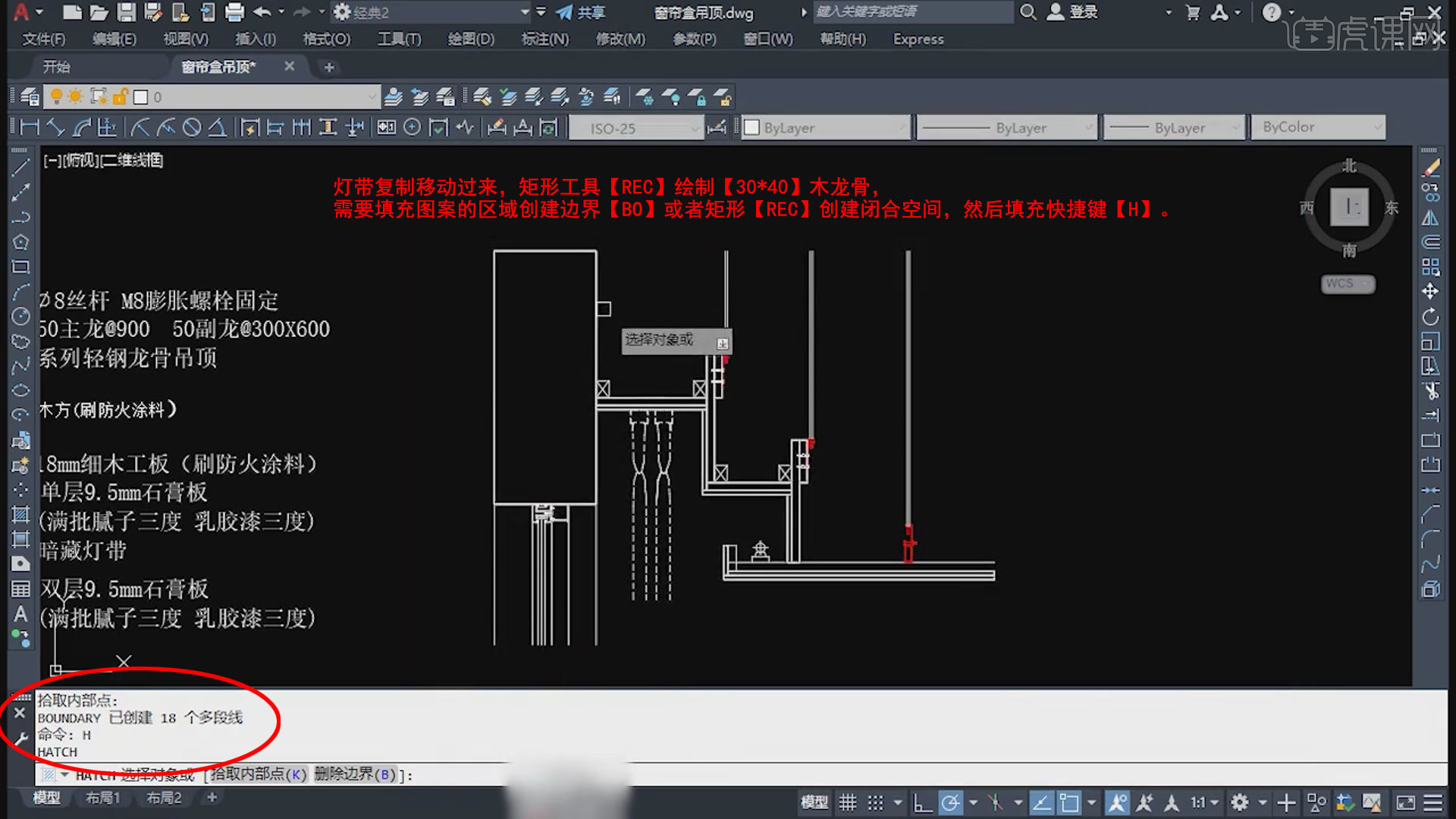Select the Line draw tool
Screen dimensions: 1456x819
(20, 168)
